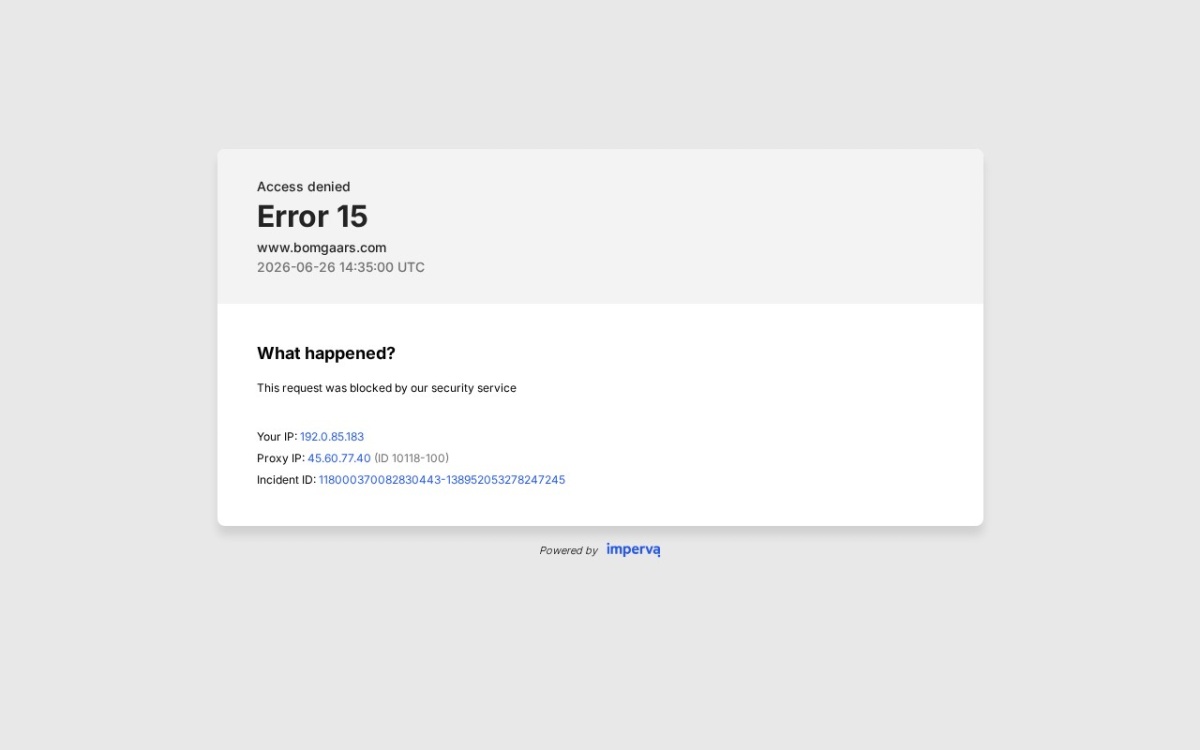Click the number '15' in the heading
This screenshot has height=750, width=1200.
pos(352,216)
